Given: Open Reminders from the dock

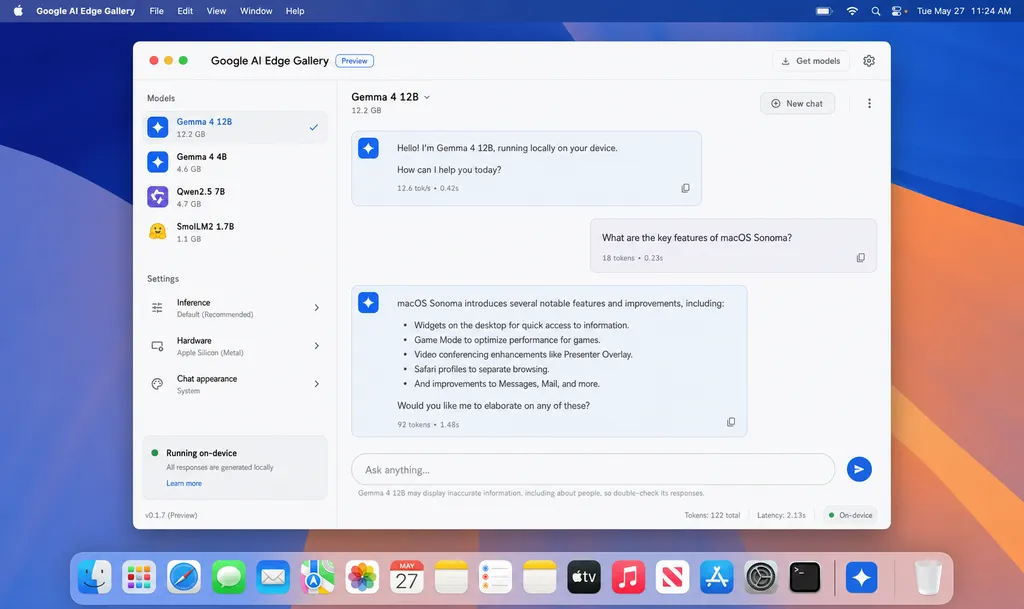Looking at the screenshot, I should pyautogui.click(x=496, y=577).
